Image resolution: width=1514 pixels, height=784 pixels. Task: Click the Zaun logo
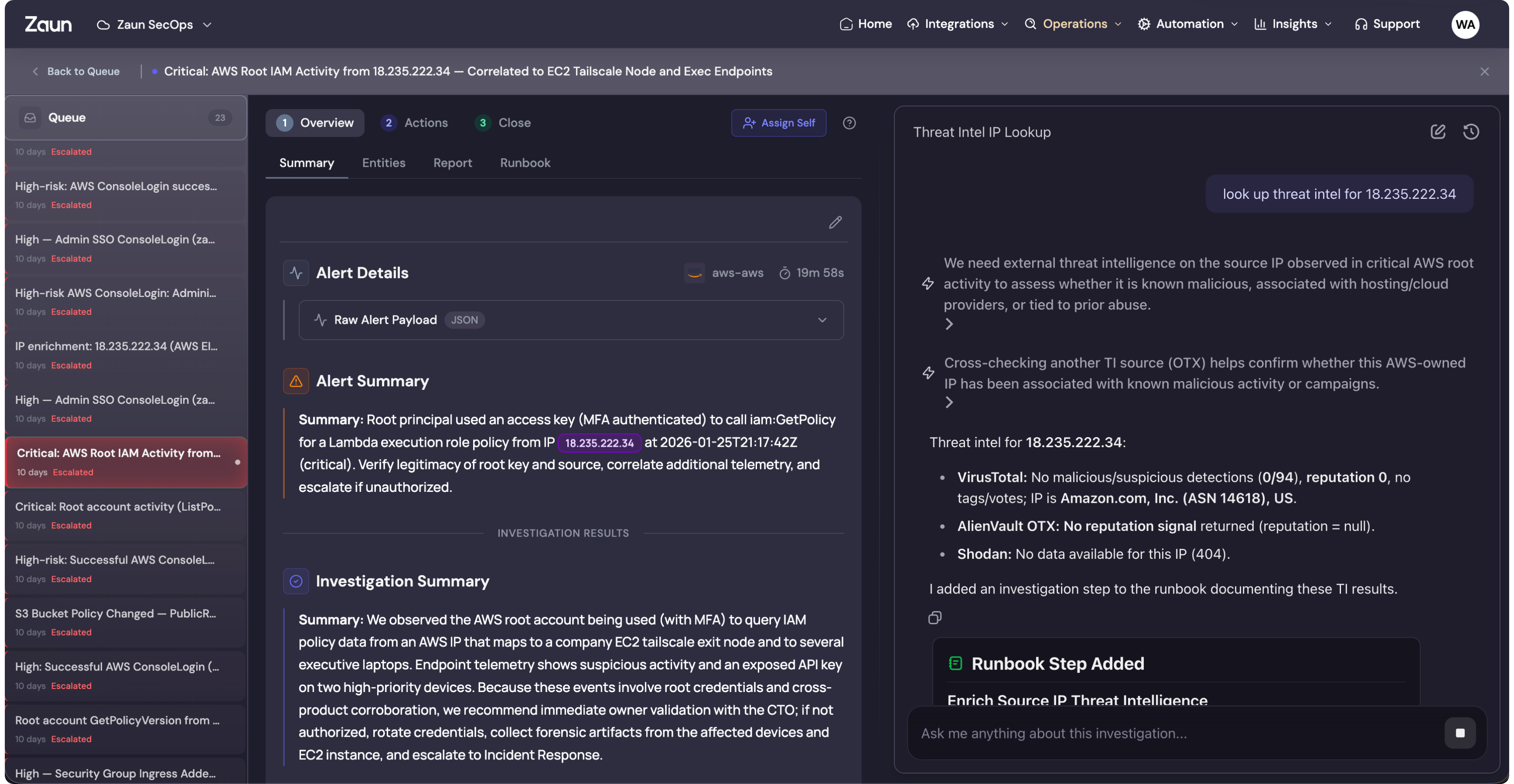(x=48, y=24)
